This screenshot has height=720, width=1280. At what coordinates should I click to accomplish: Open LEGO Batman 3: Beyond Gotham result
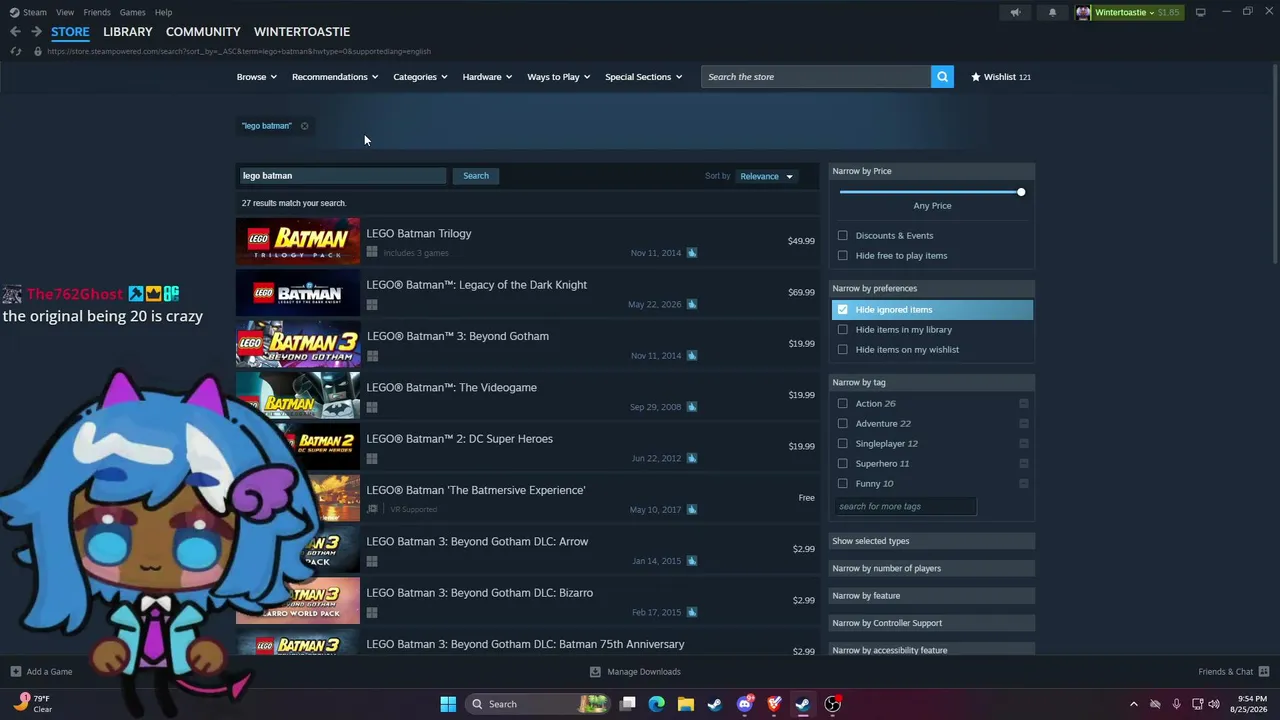[x=527, y=344]
